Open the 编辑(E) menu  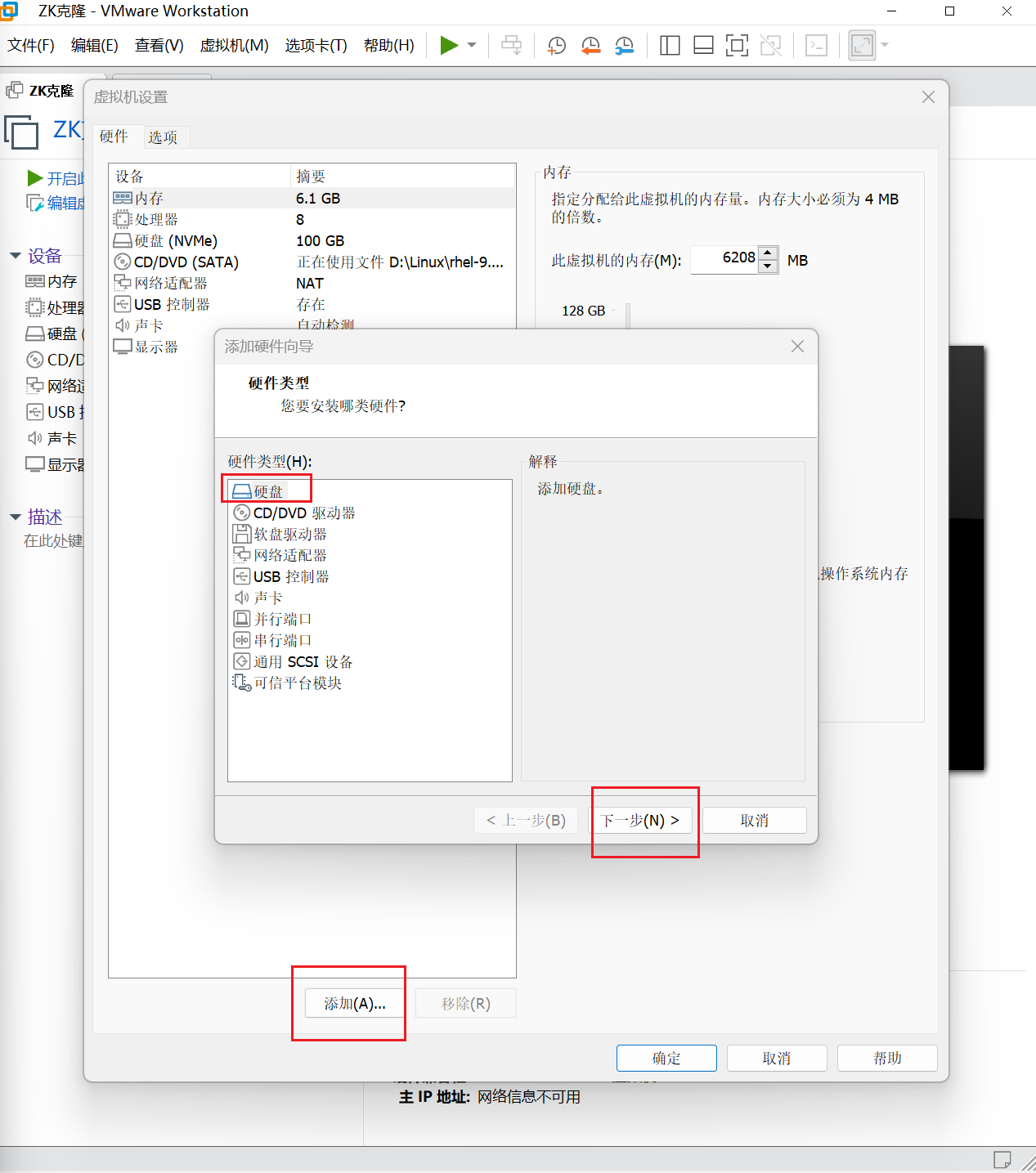pos(95,46)
